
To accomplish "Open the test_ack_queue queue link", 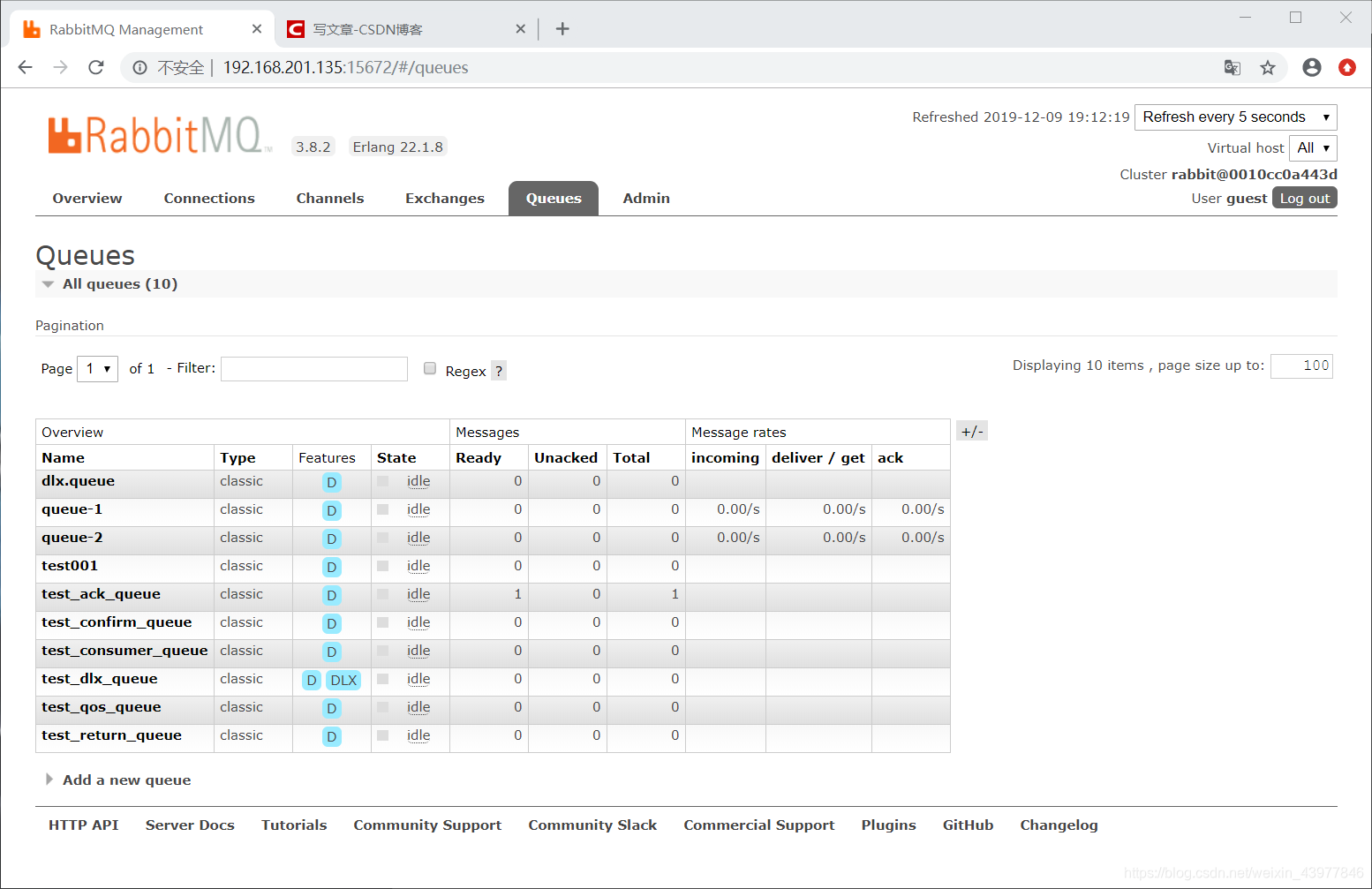I will point(102,594).
